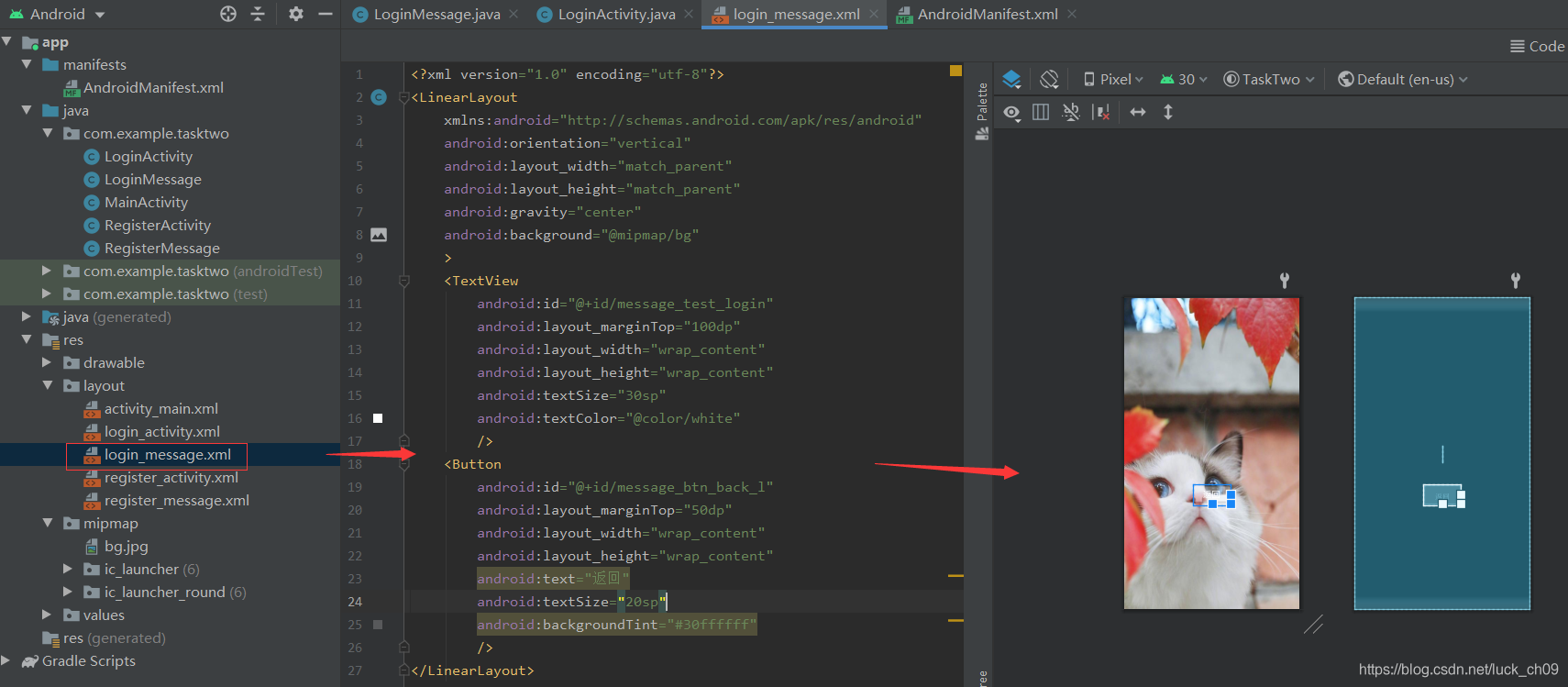The width and height of the screenshot is (1568, 687).
Task: Switch to AndroidManifest.xml tab
Action: (988, 14)
